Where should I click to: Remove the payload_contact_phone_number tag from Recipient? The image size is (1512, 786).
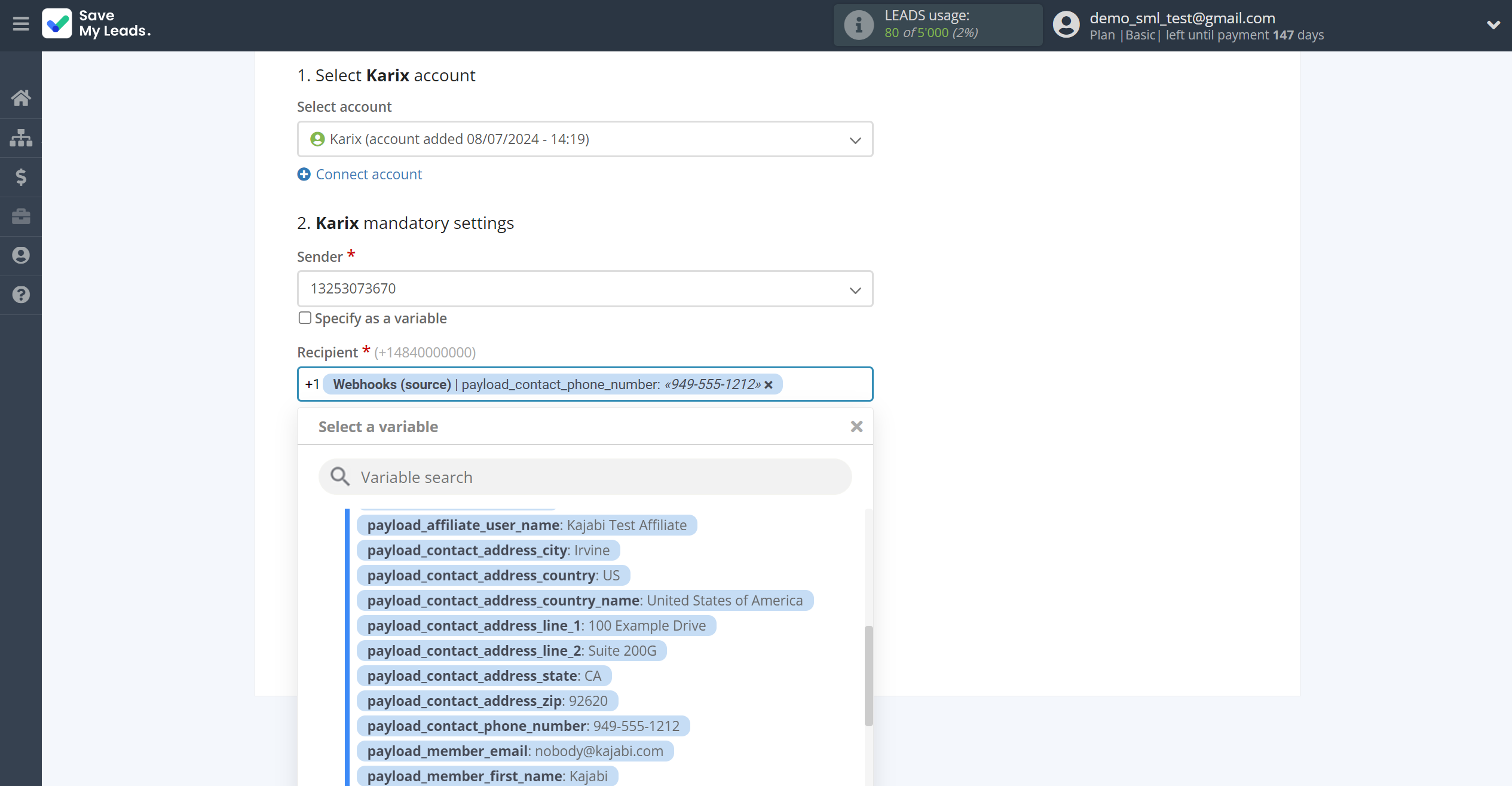(x=769, y=385)
